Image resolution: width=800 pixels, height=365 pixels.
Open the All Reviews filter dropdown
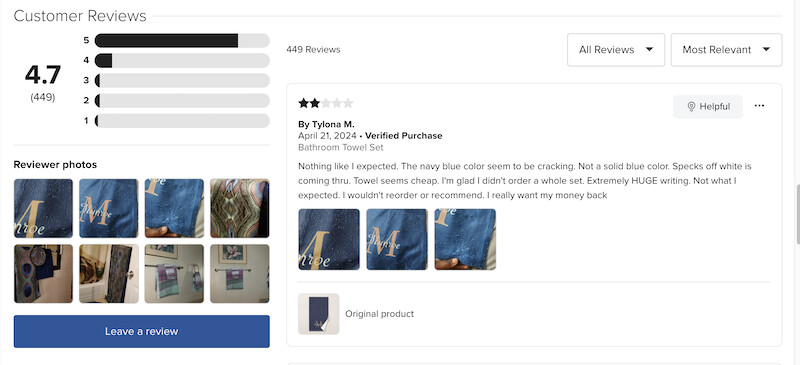(x=616, y=50)
